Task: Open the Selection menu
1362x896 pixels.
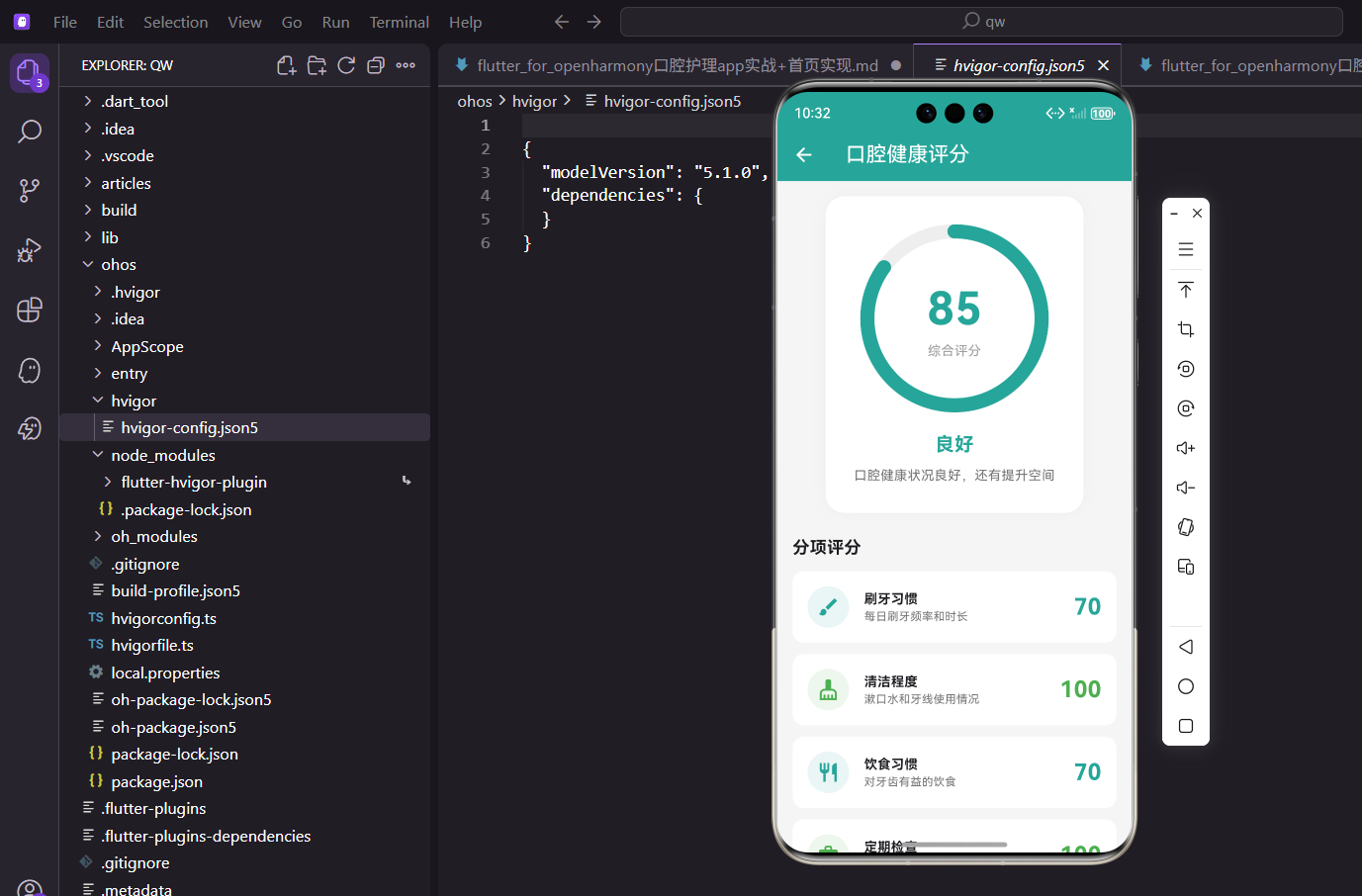Action: tap(176, 22)
